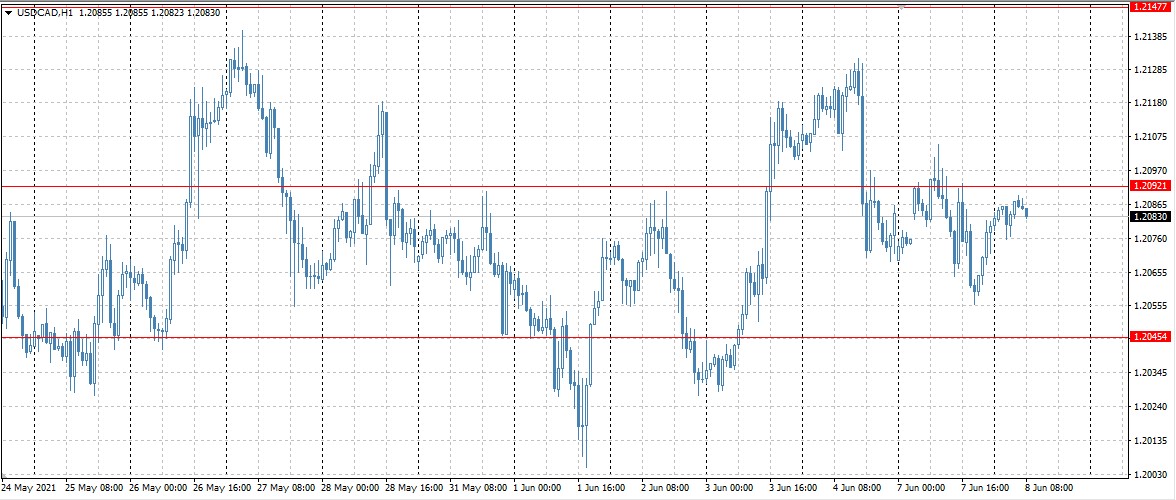Image resolution: width=1176 pixels, height=500 pixels.
Task: Select the red horizontal line at 1.20454
Action: coord(564,337)
